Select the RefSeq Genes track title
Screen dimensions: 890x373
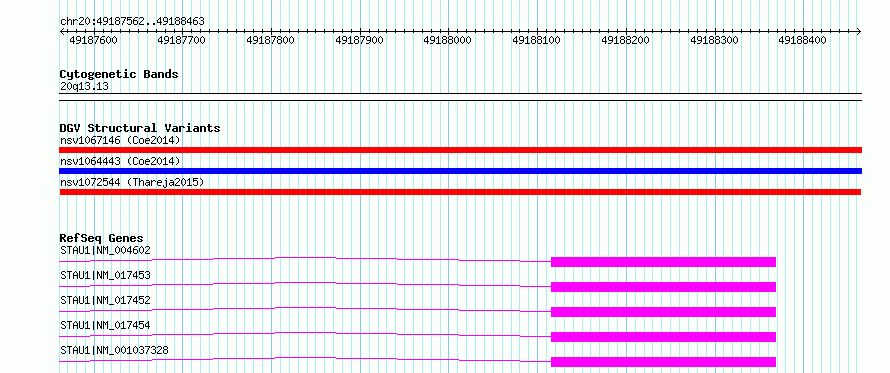point(102,238)
